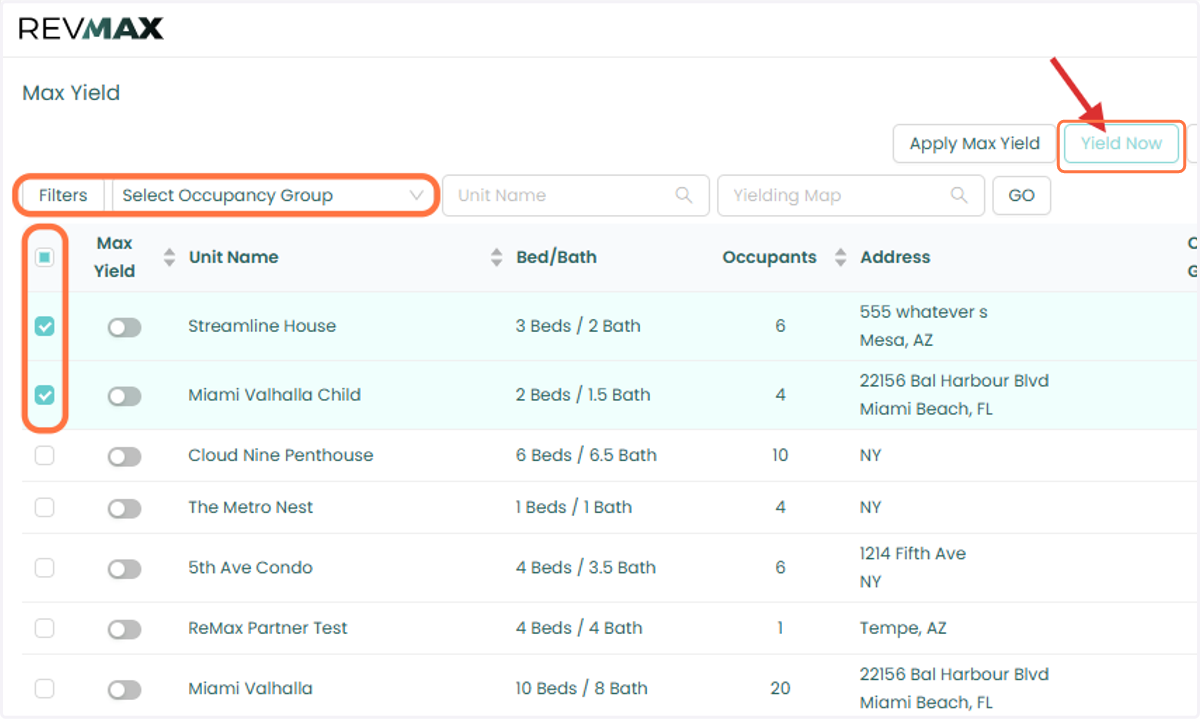Image resolution: width=1200 pixels, height=719 pixels.
Task: Click search icon in Yielding Map field
Action: pyautogui.click(x=959, y=195)
